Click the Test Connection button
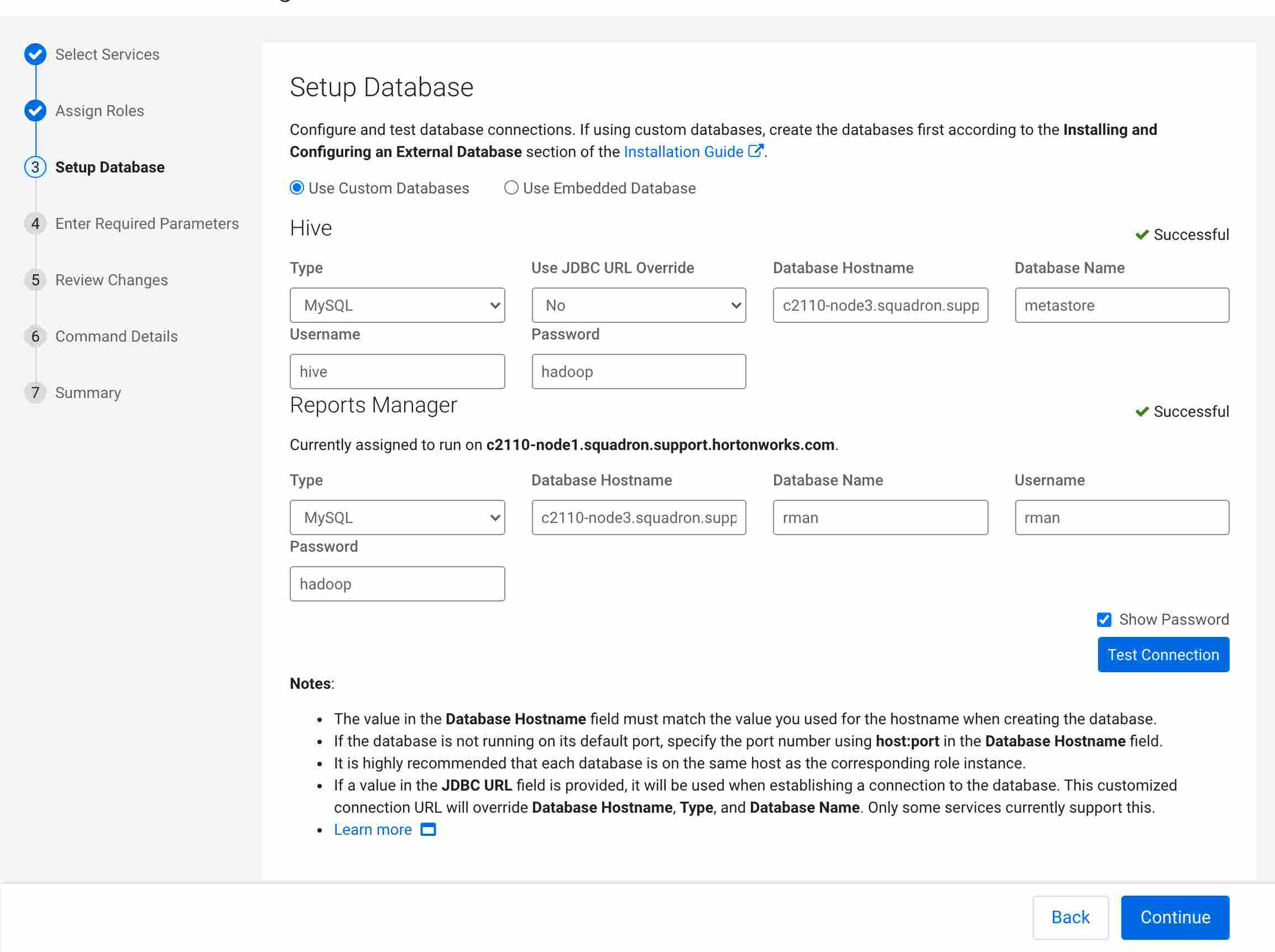The height and width of the screenshot is (952, 1275). coord(1163,655)
